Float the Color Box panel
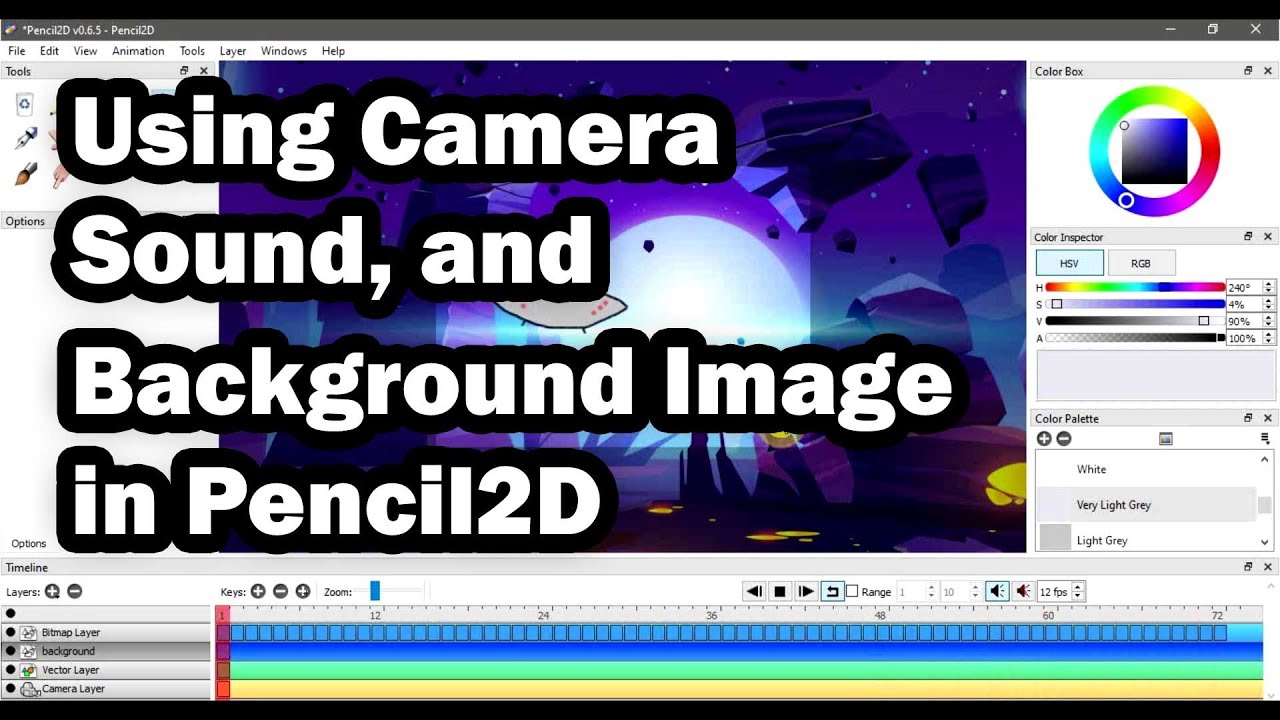 click(x=1248, y=71)
